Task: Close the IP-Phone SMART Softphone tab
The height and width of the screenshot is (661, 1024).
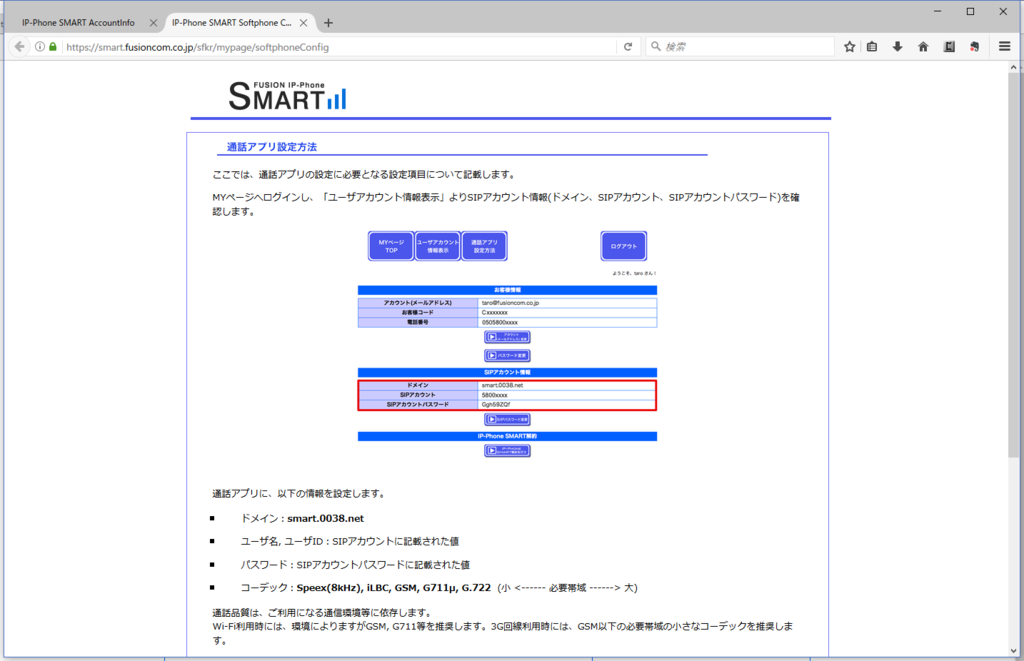Action: click(x=304, y=23)
